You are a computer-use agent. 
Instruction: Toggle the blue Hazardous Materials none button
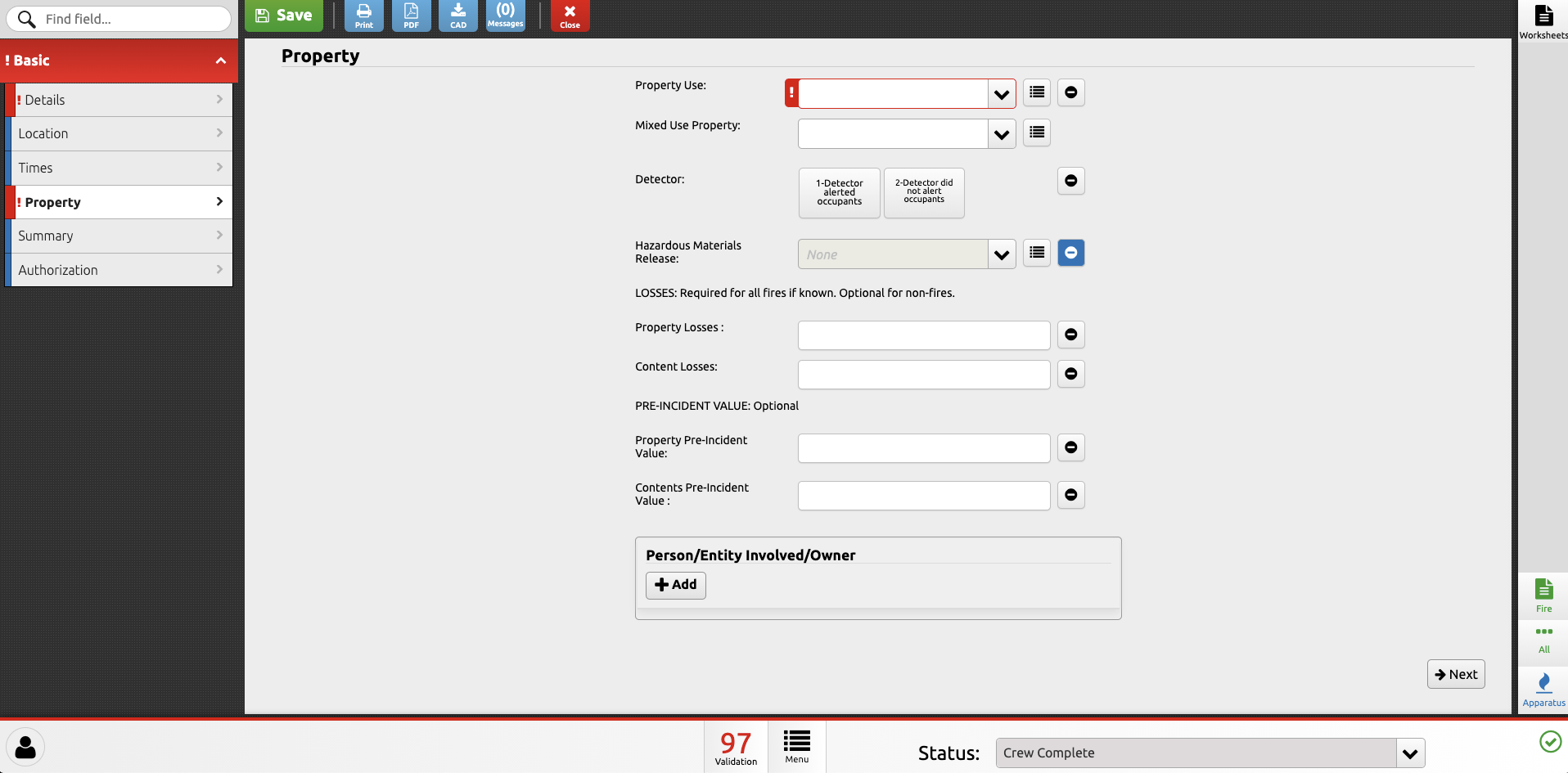click(1070, 254)
